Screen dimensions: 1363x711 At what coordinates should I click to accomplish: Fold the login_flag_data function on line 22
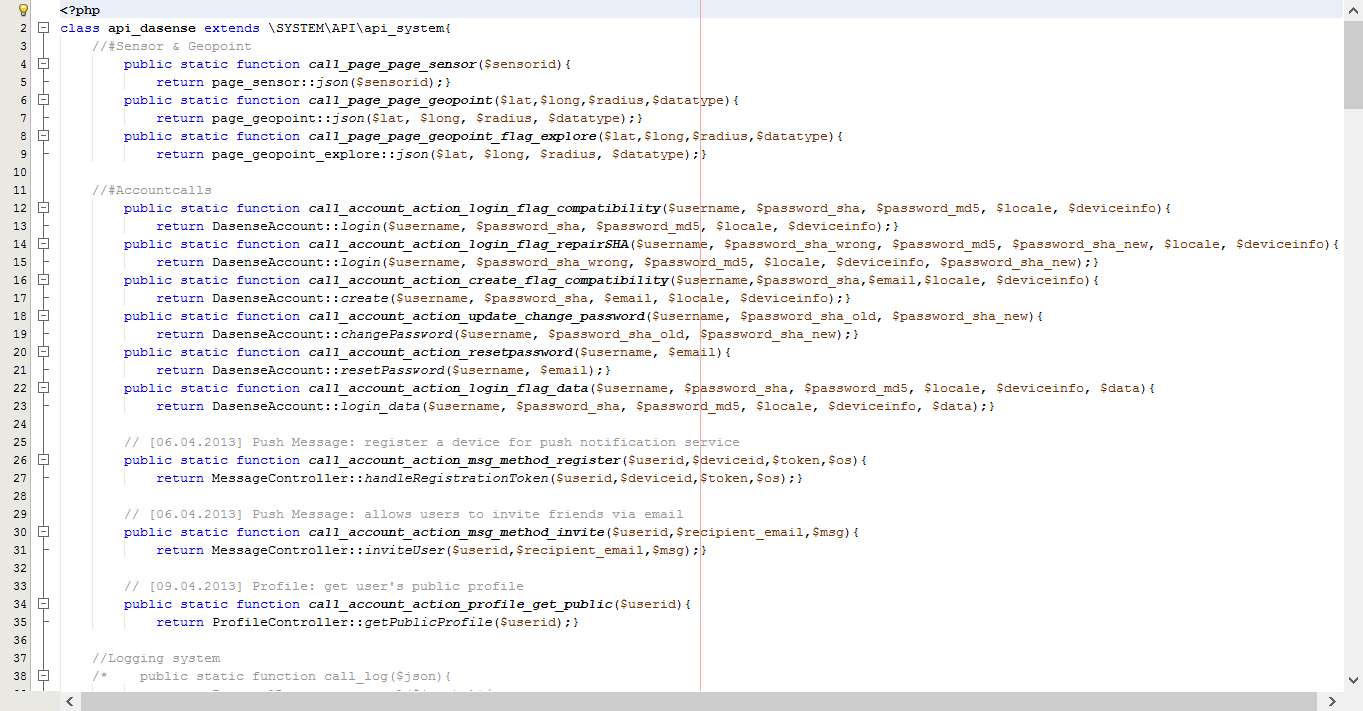click(x=43, y=388)
